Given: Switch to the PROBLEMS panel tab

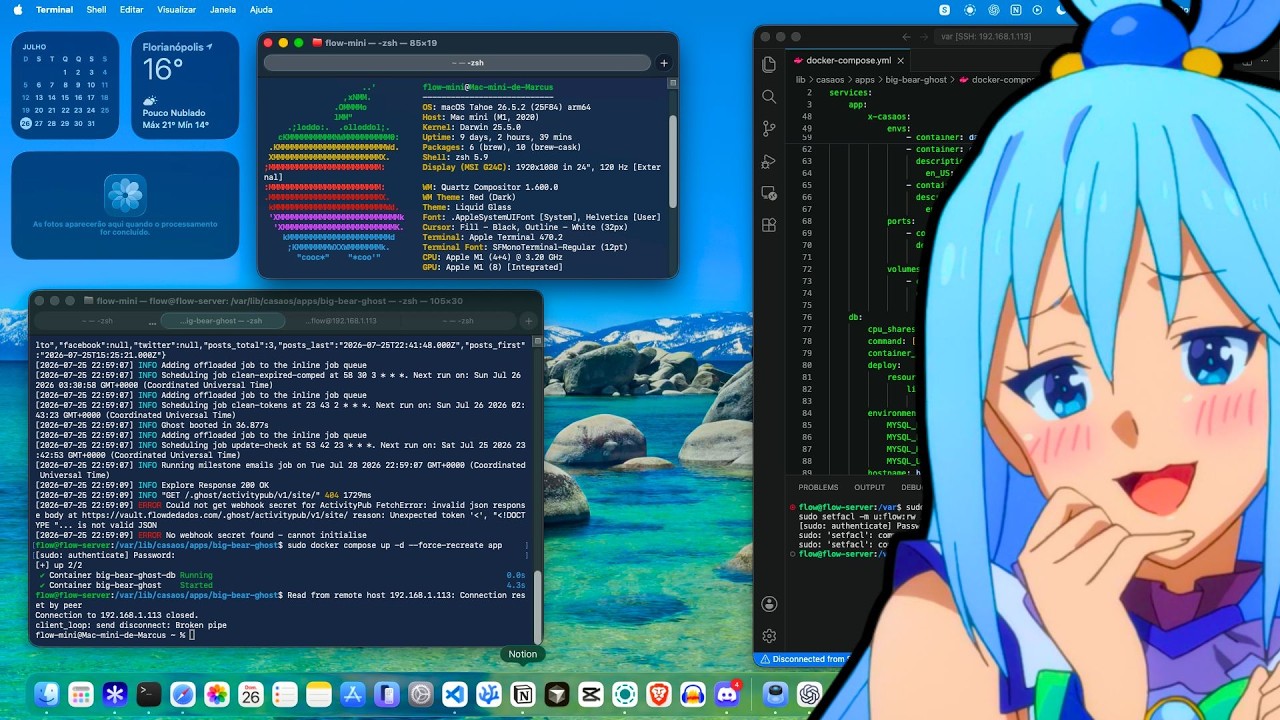Looking at the screenshot, I should click(818, 487).
